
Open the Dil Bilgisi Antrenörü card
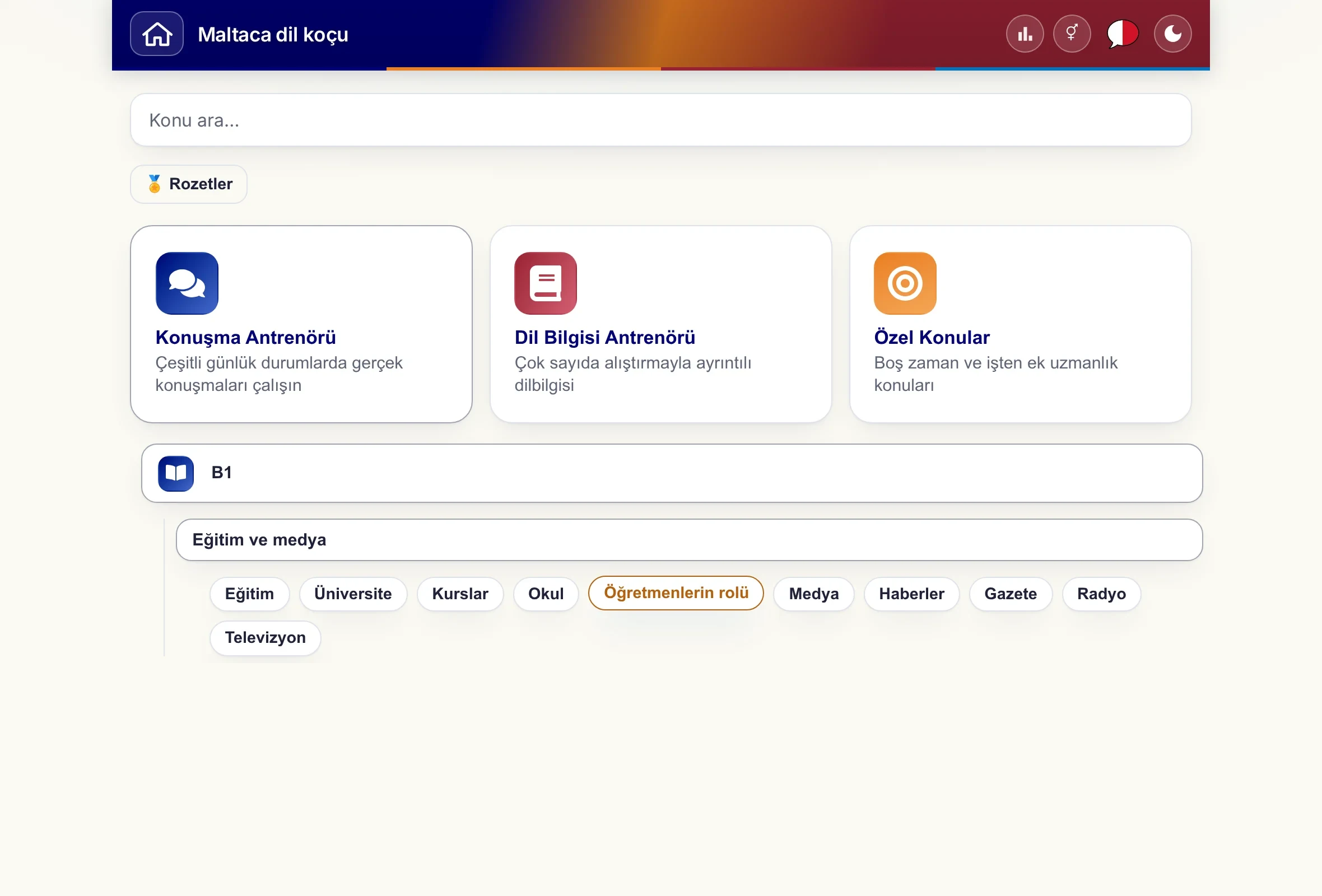(x=660, y=324)
